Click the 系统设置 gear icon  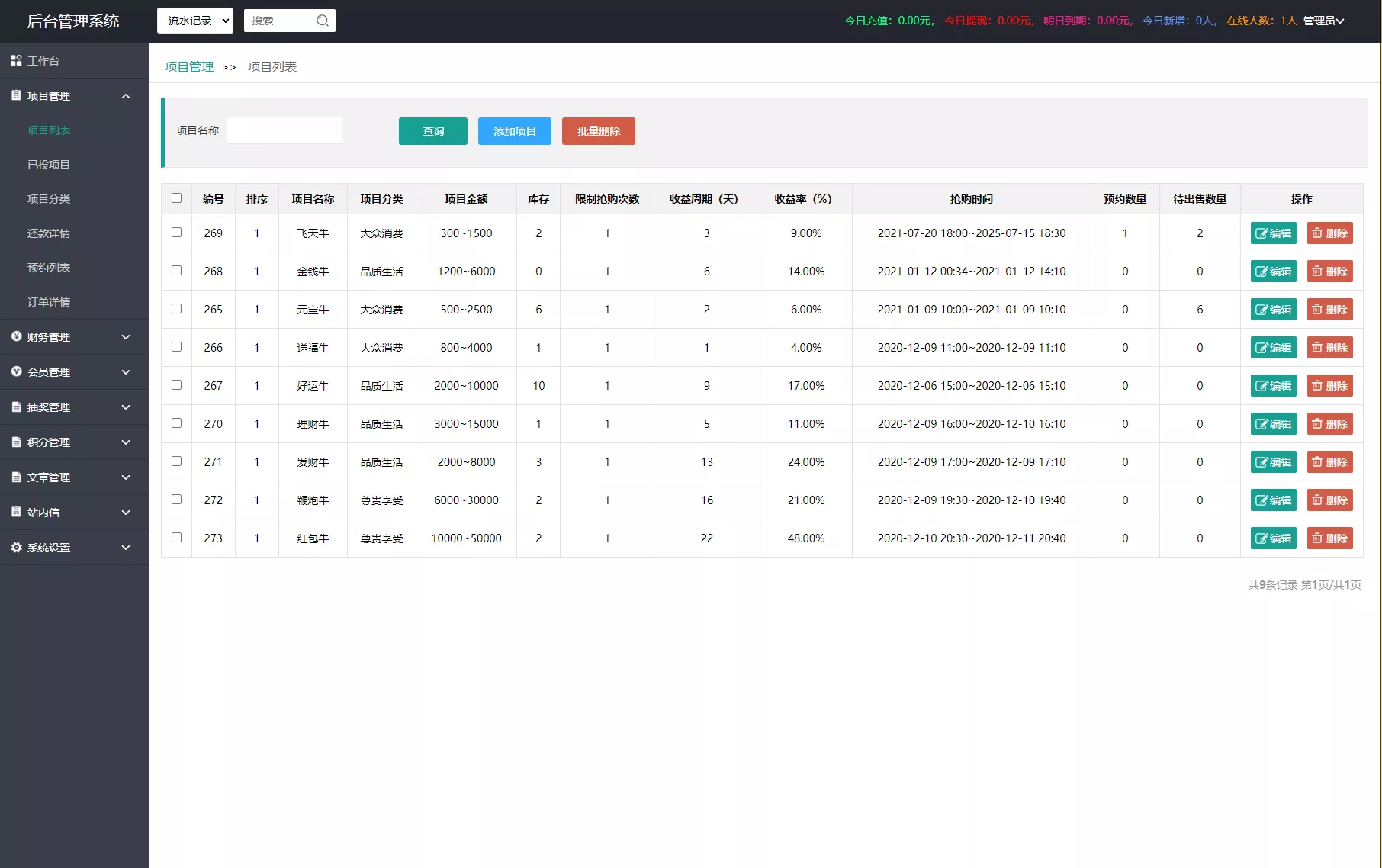point(16,548)
